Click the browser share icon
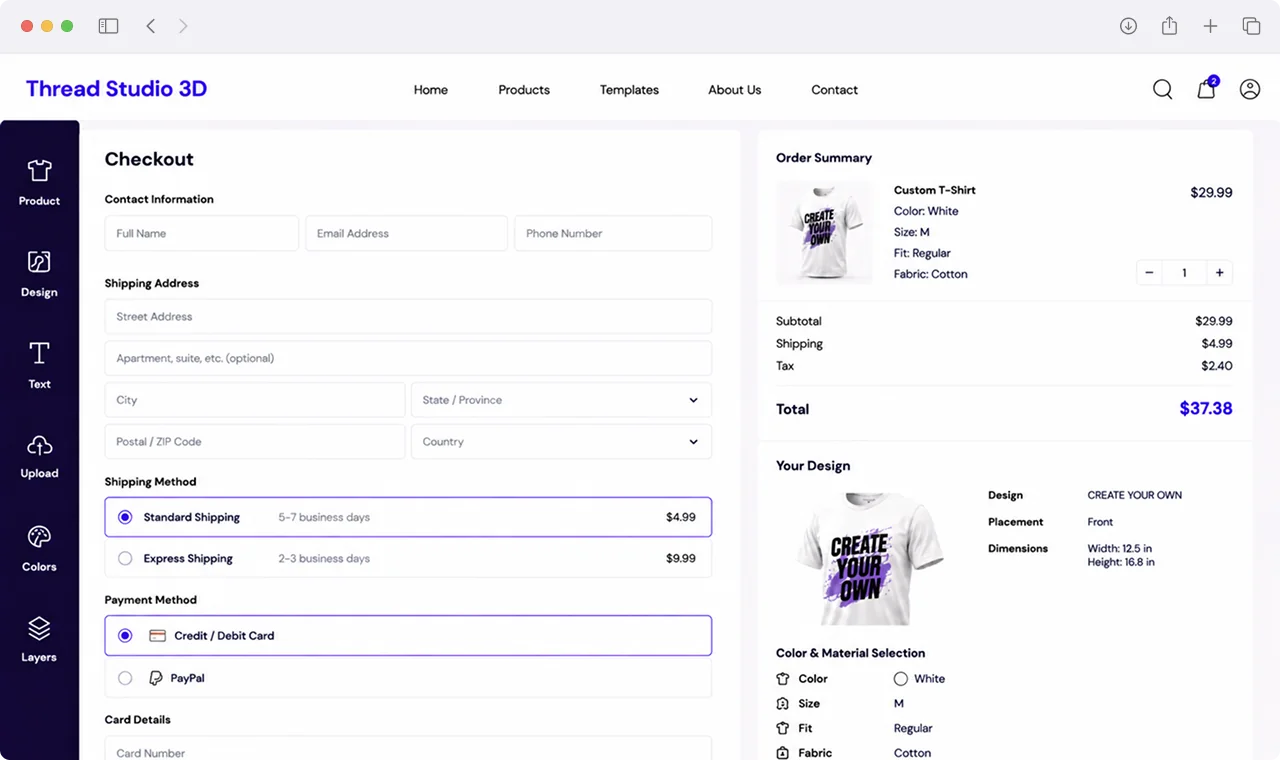 tap(1169, 26)
